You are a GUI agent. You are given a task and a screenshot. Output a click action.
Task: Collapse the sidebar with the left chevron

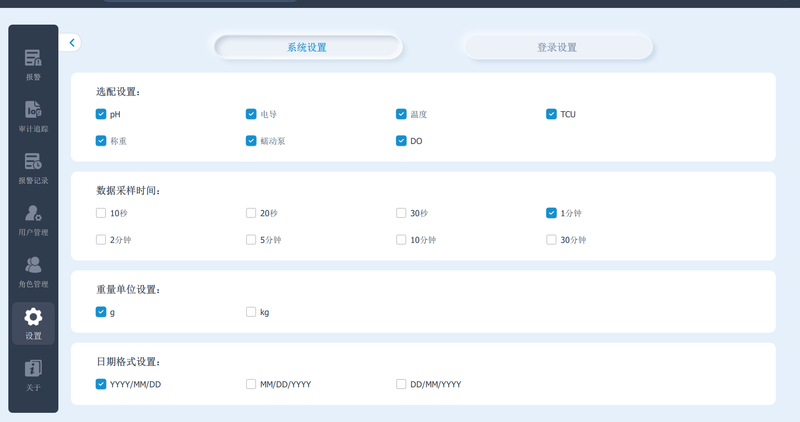(72, 43)
